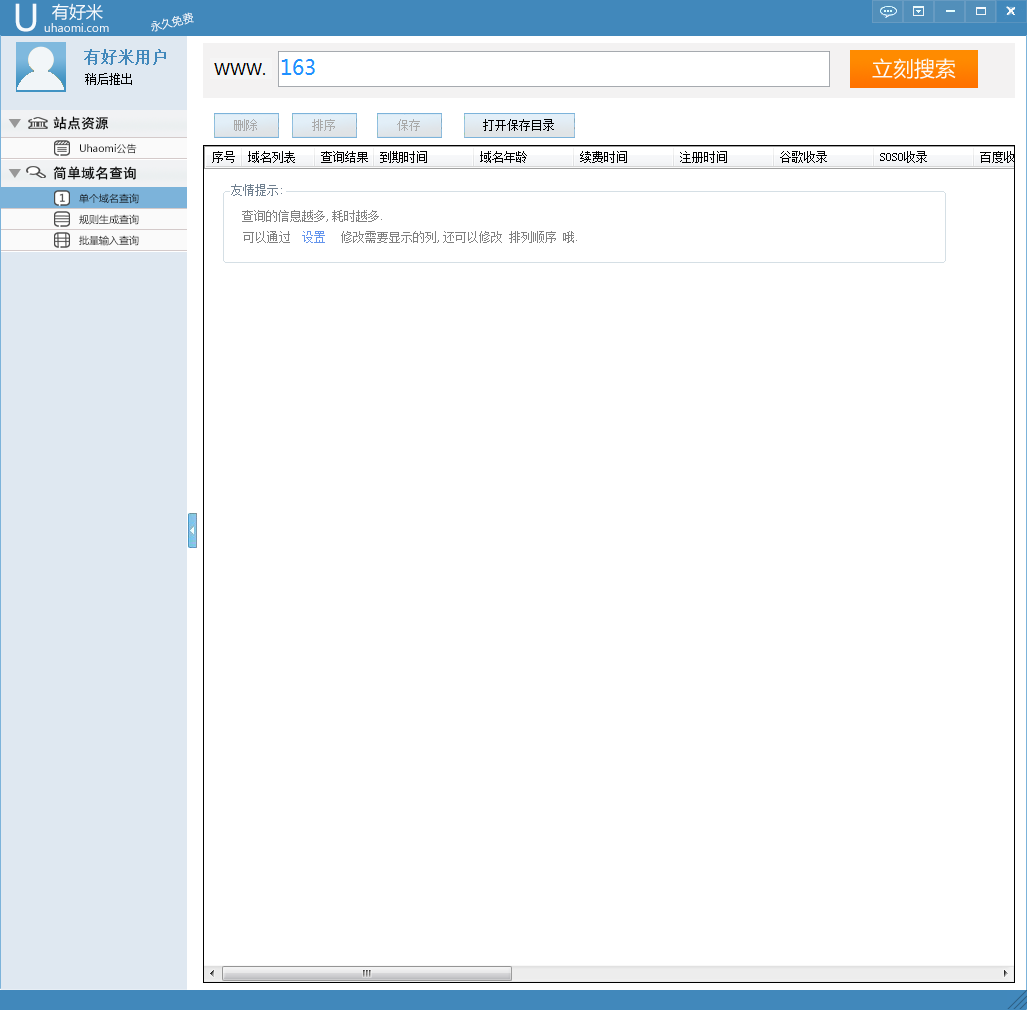Click 打开保存目录 button
Viewport: 1027px width, 1010px height.
pyautogui.click(x=519, y=125)
